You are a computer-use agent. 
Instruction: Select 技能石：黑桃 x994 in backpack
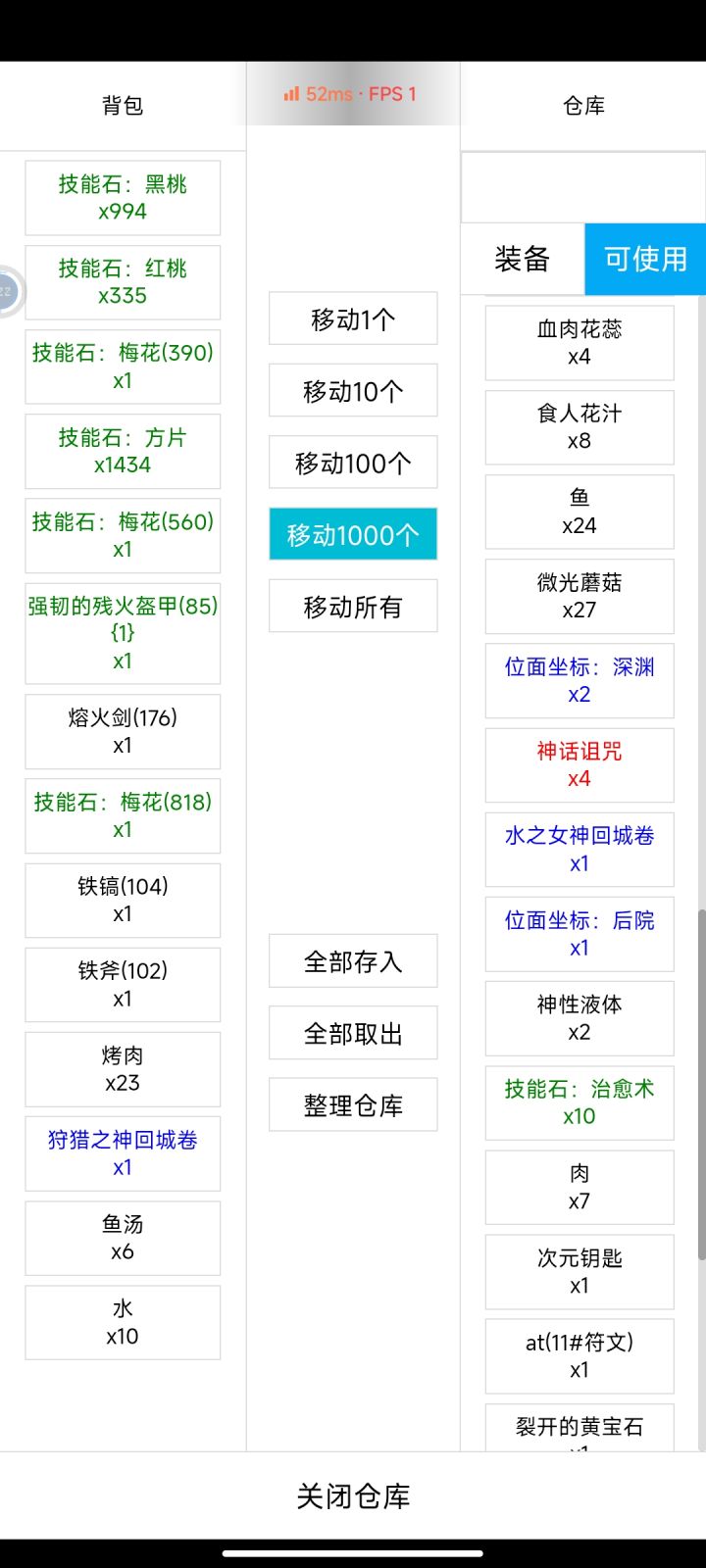[123, 198]
